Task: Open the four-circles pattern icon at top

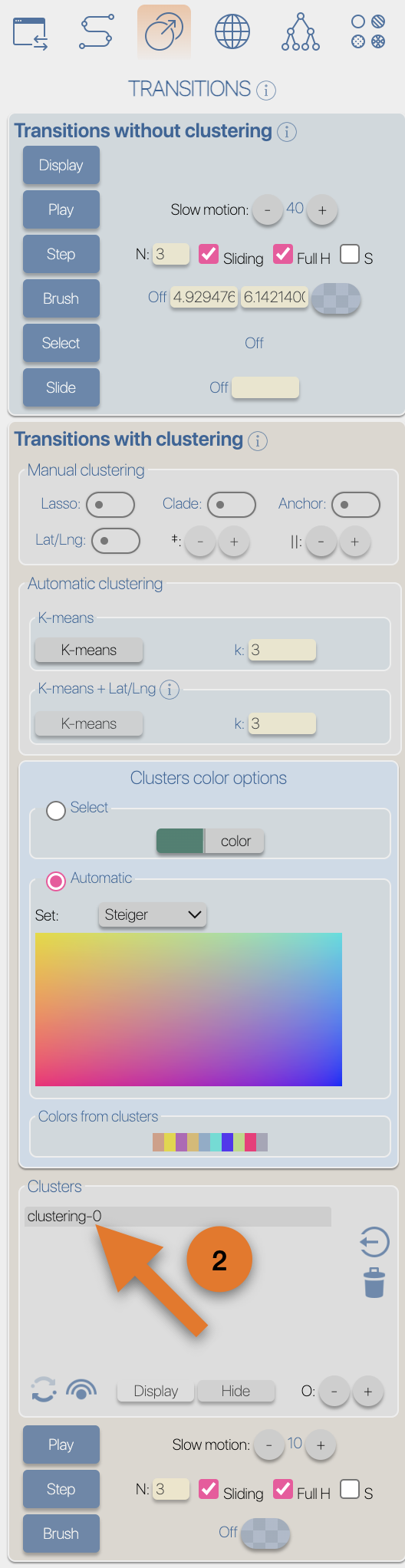Action: tap(368, 32)
